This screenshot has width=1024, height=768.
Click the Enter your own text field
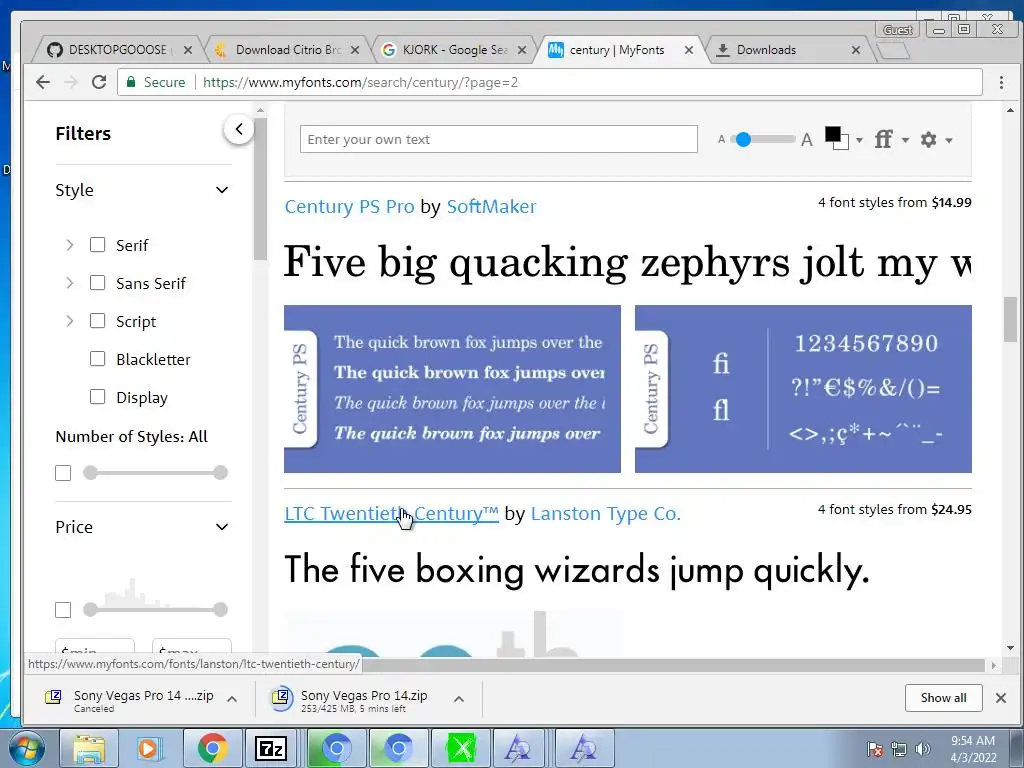[499, 139]
